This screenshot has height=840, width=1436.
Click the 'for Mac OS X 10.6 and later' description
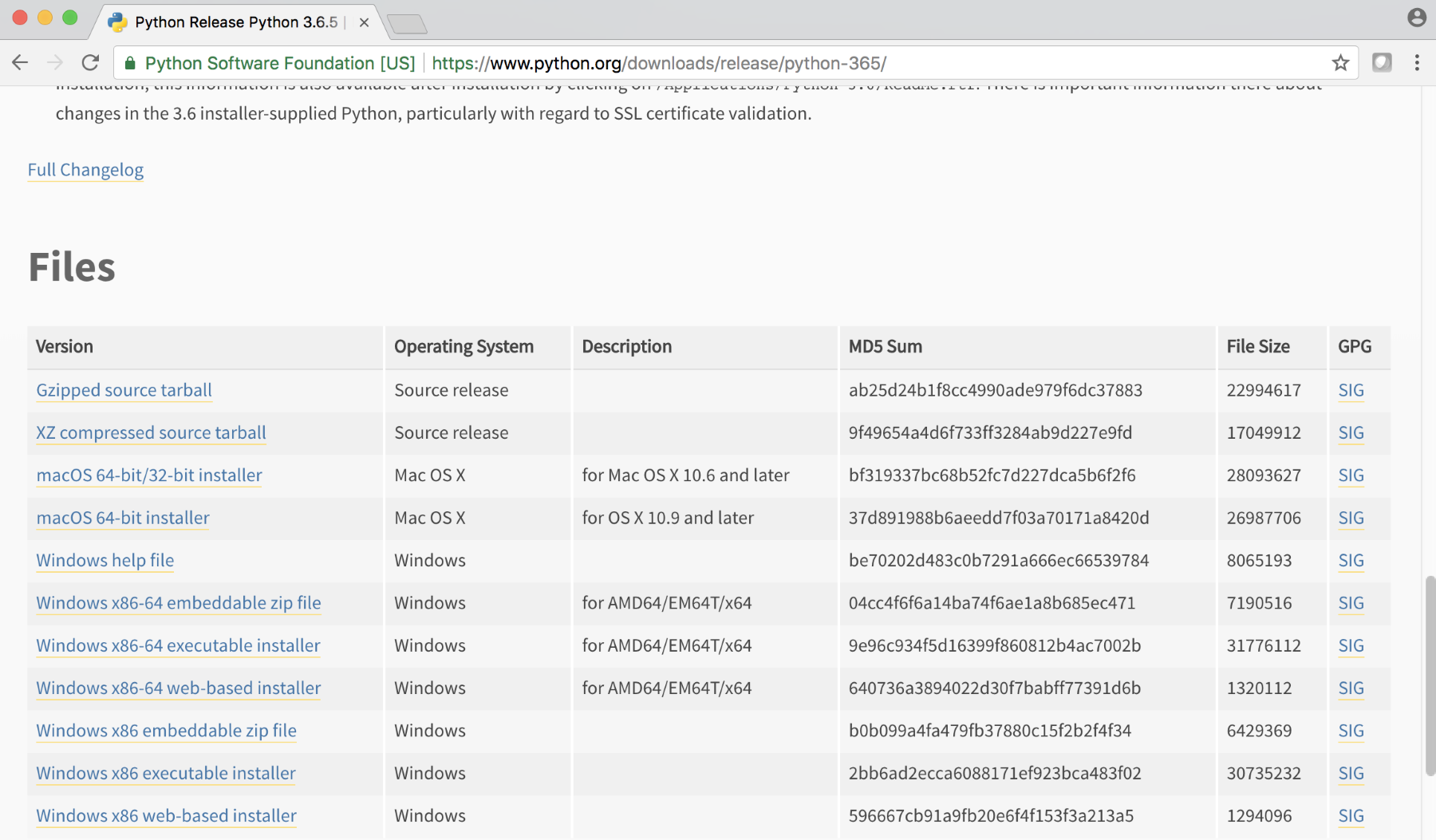(685, 475)
